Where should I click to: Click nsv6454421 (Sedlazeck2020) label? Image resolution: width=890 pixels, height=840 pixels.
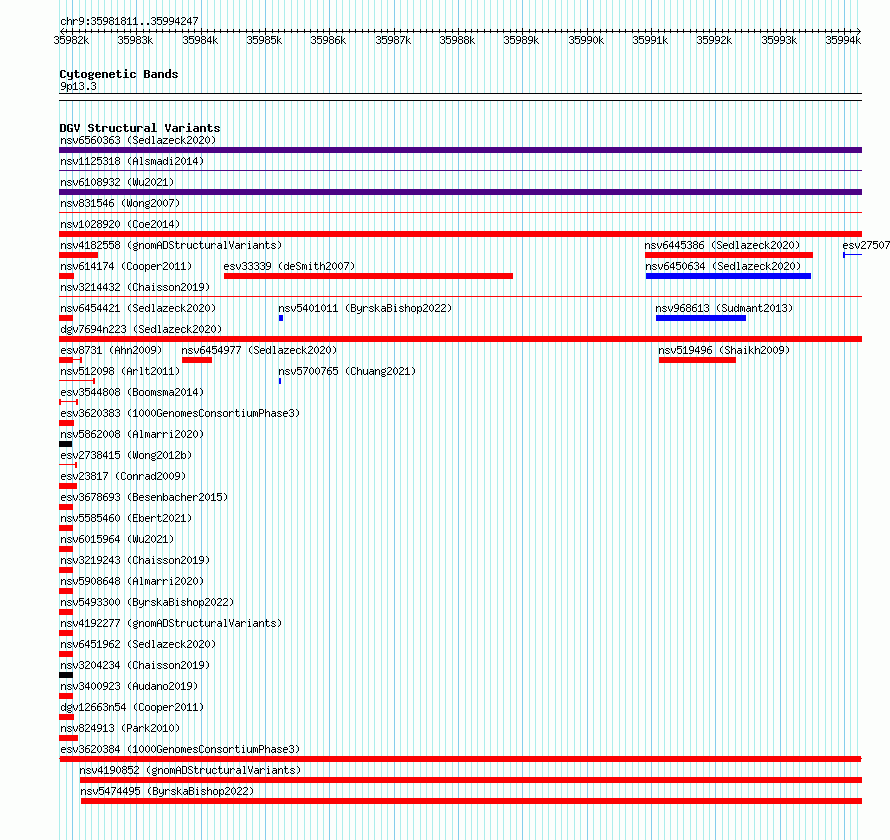(x=138, y=308)
